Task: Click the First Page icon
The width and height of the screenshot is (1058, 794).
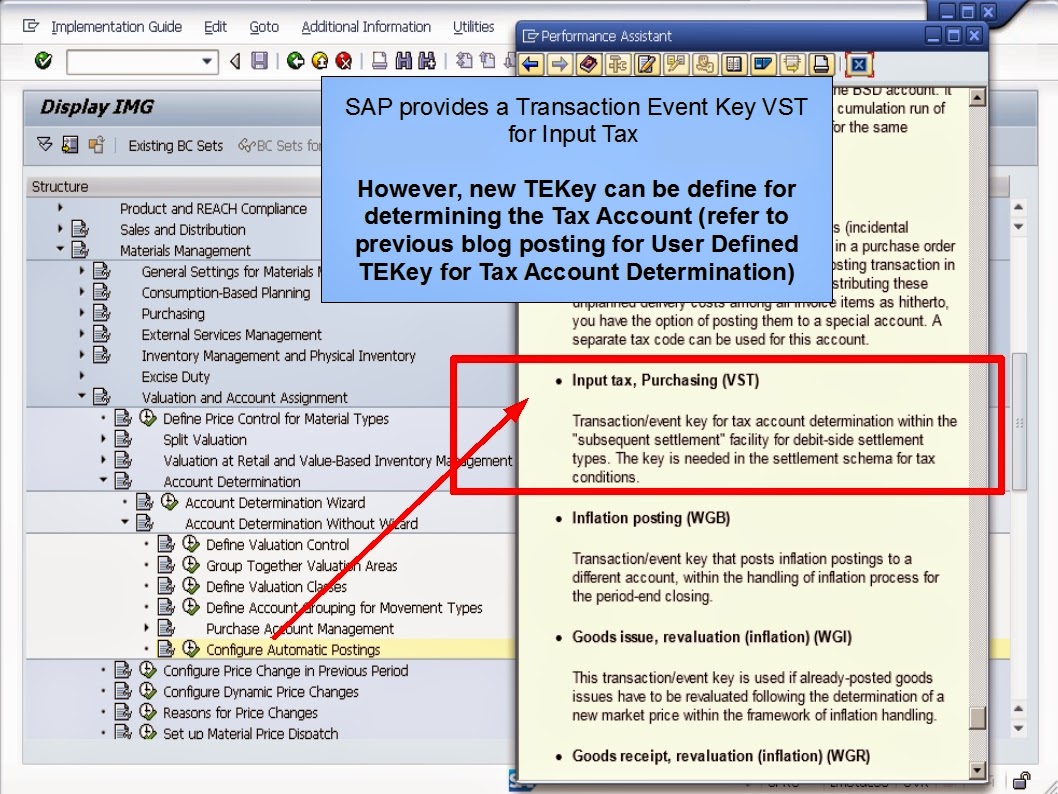Action: pyautogui.click(x=464, y=61)
